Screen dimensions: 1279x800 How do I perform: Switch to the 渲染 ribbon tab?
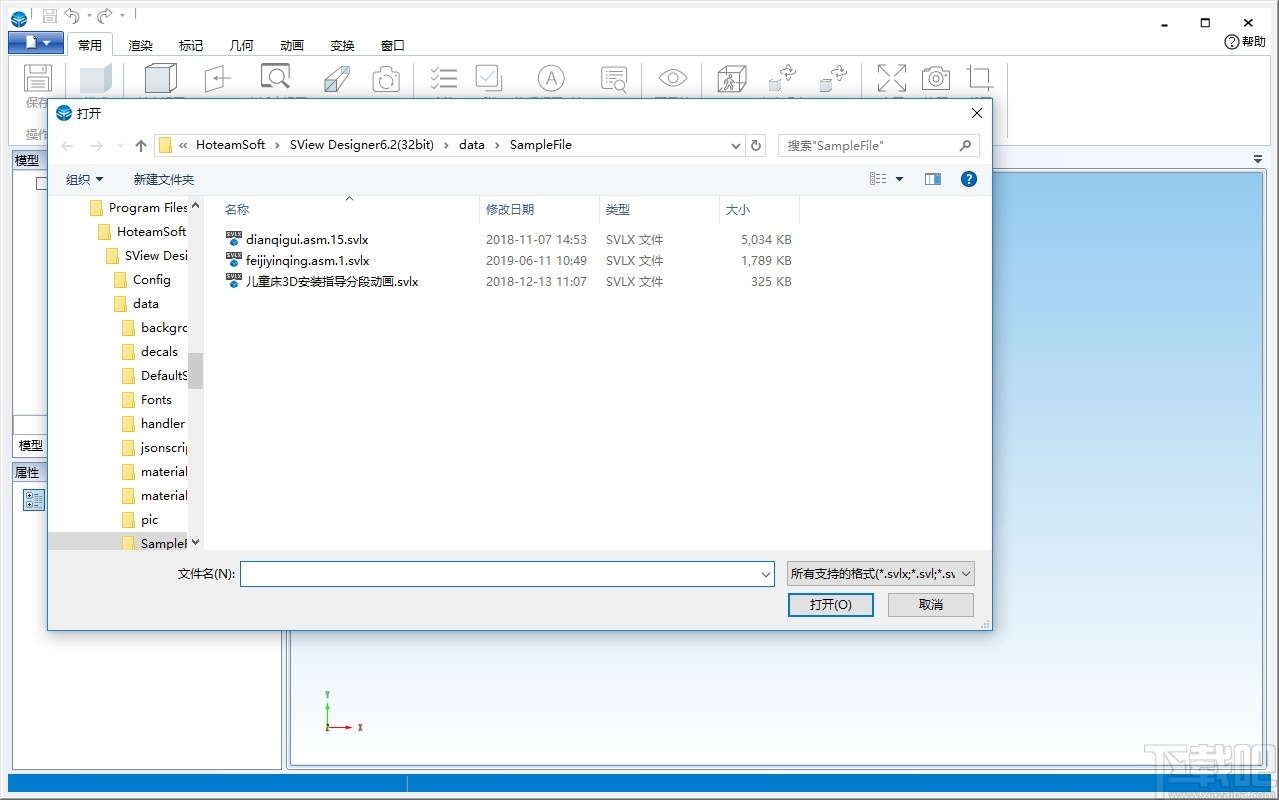(x=140, y=45)
